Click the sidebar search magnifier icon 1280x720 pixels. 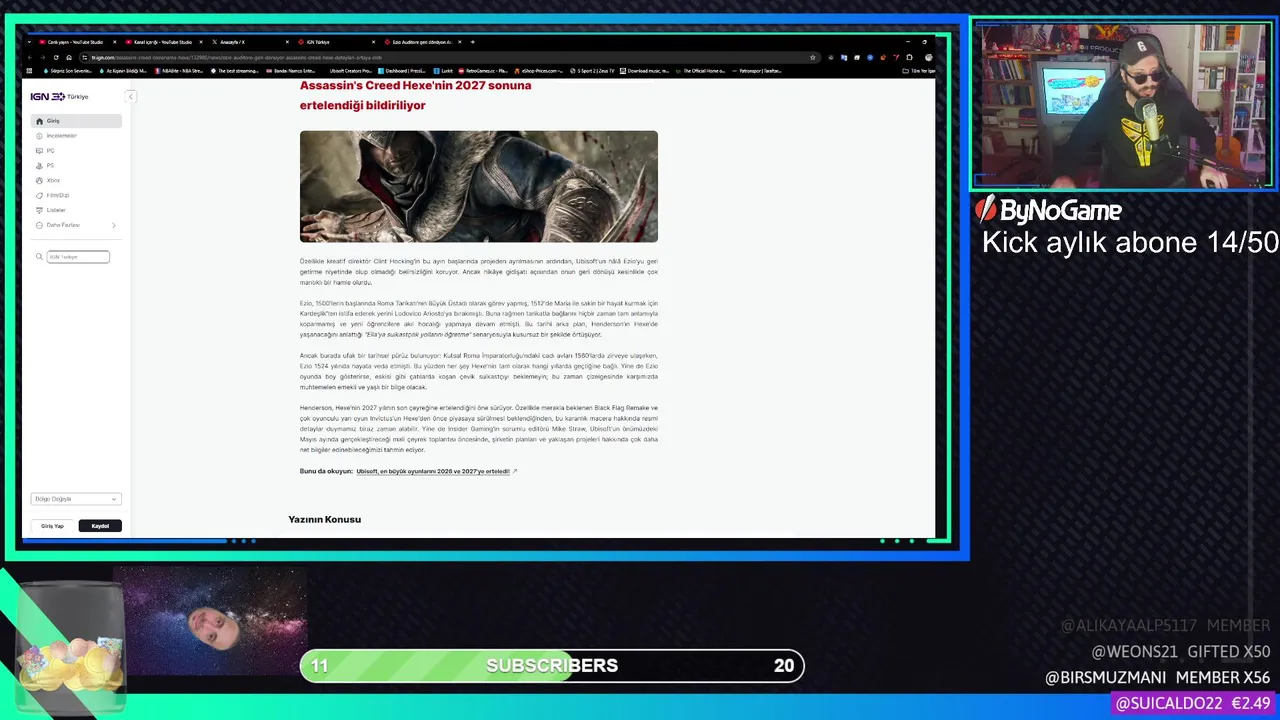tap(40, 257)
